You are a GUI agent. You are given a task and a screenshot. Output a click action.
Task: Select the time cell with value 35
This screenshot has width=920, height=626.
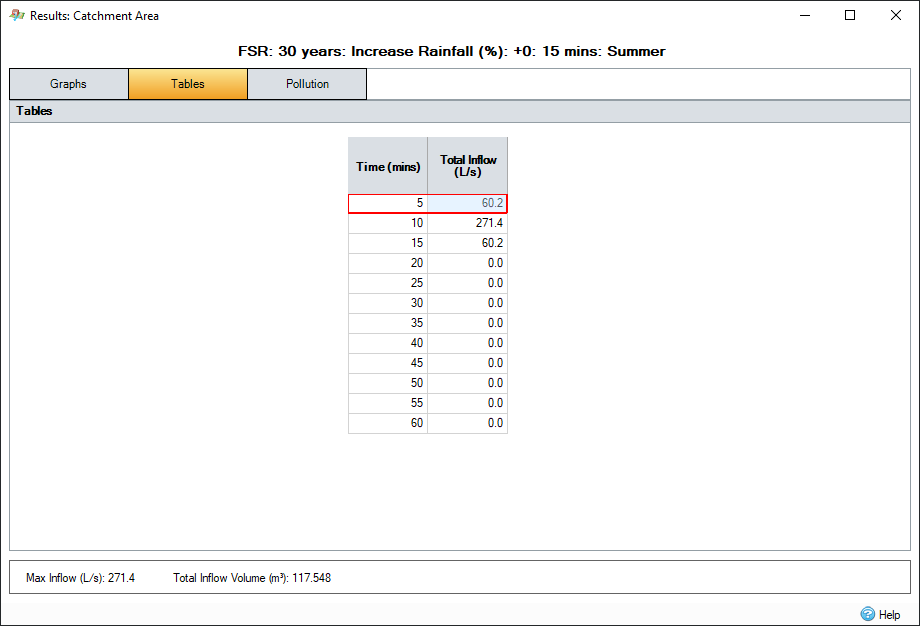(x=388, y=323)
